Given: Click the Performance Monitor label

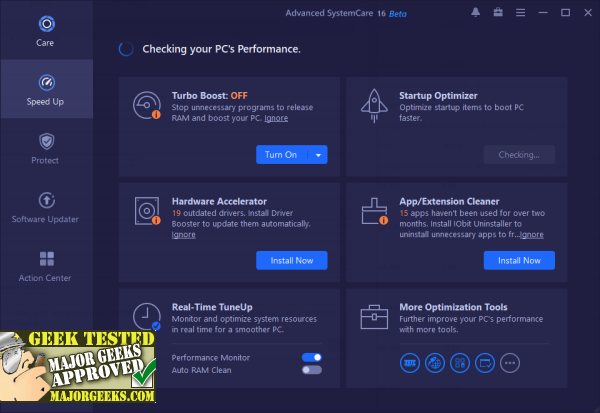Looking at the screenshot, I should click(x=210, y=357).
